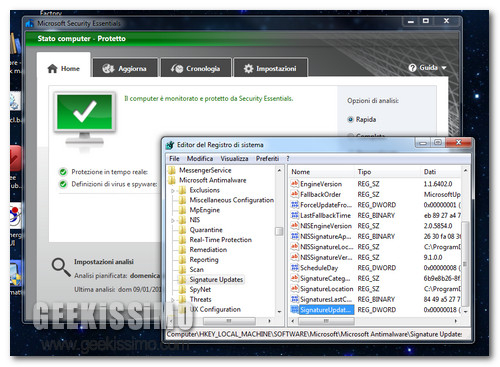Click the NISEngineVersion string value icon

[x=295, y=226]
